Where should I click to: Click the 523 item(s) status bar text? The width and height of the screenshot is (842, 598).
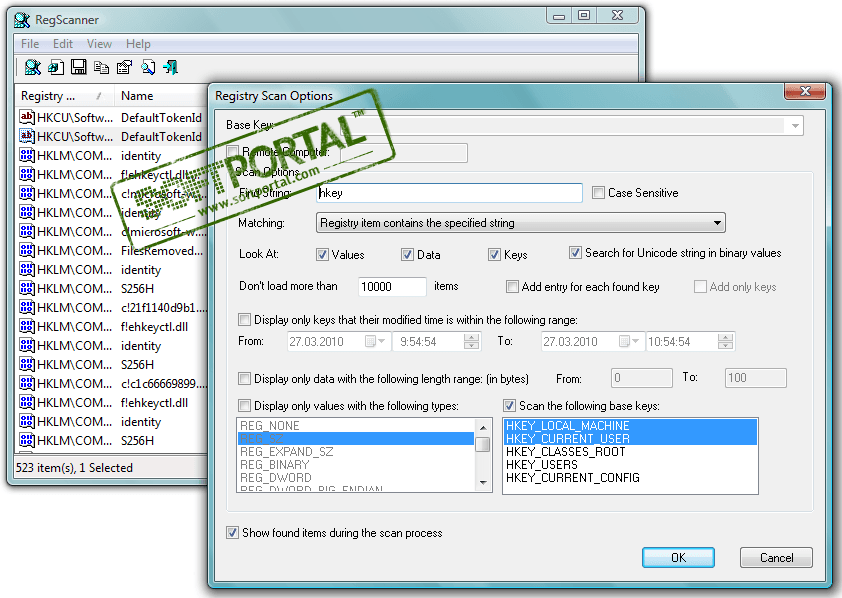pyautogui.click(x=74, y=468)
